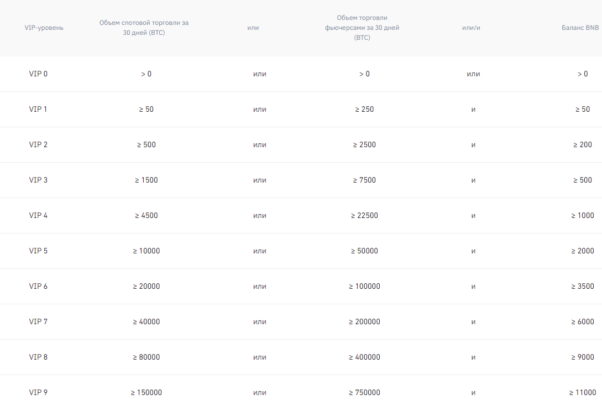
Task: Select the "VIP 6" row label
Action: click(38, 286)
